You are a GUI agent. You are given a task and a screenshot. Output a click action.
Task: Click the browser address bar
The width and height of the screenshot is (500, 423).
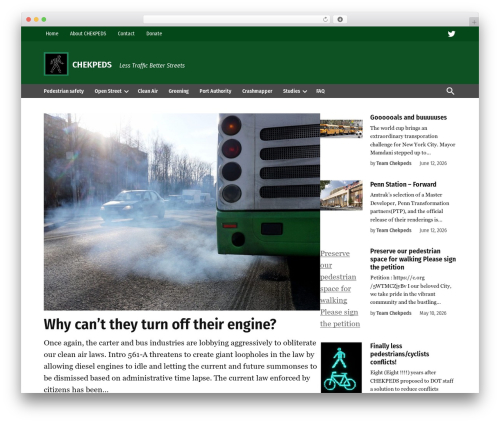click(237, 19)
